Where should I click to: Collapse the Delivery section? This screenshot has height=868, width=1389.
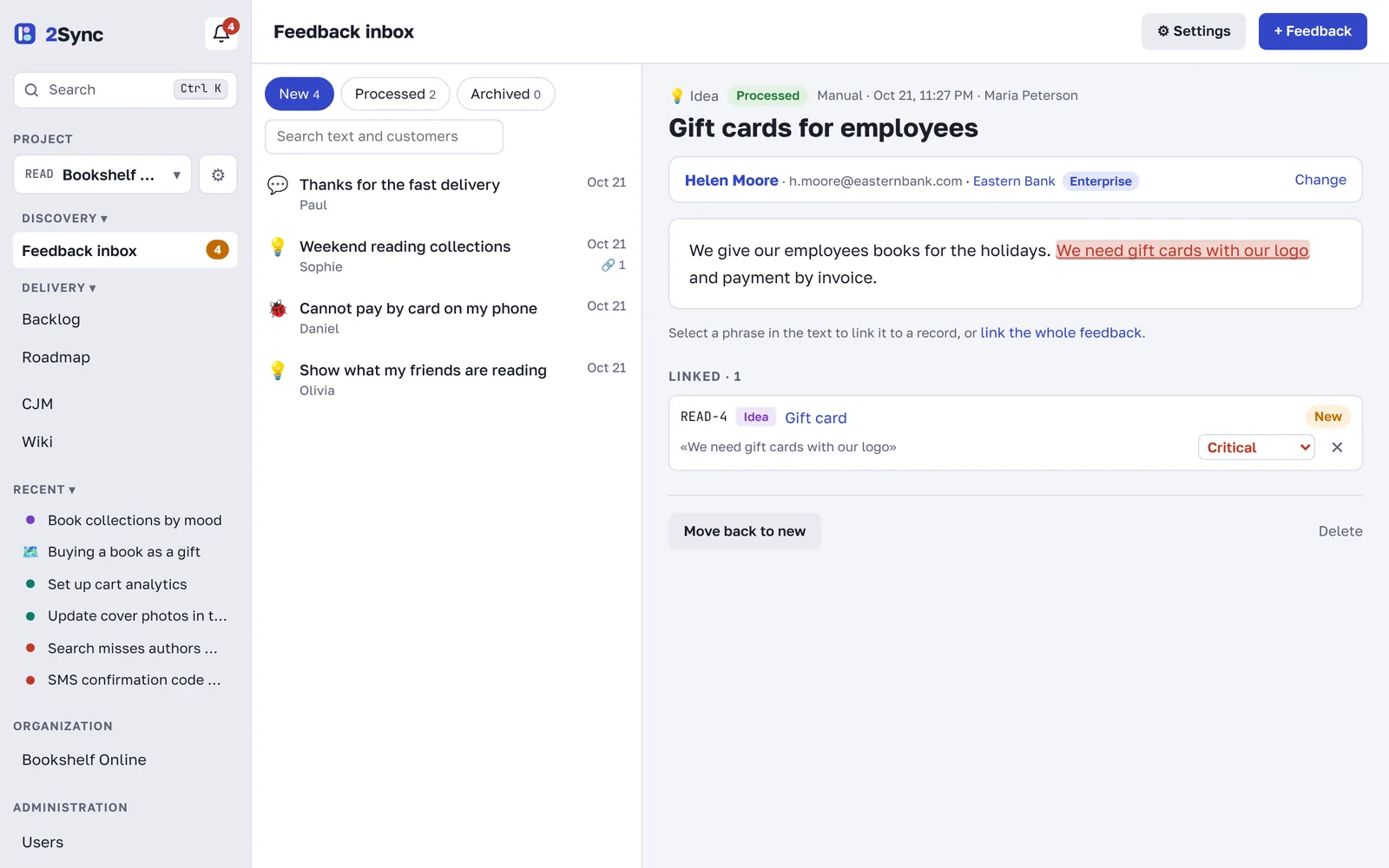coord(59,288)
